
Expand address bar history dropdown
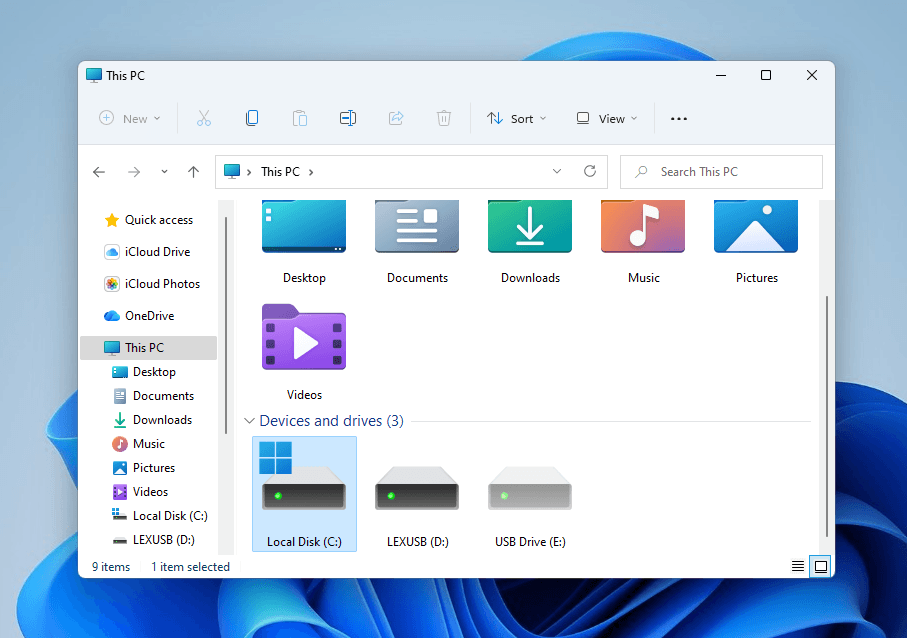coord(556,171)
